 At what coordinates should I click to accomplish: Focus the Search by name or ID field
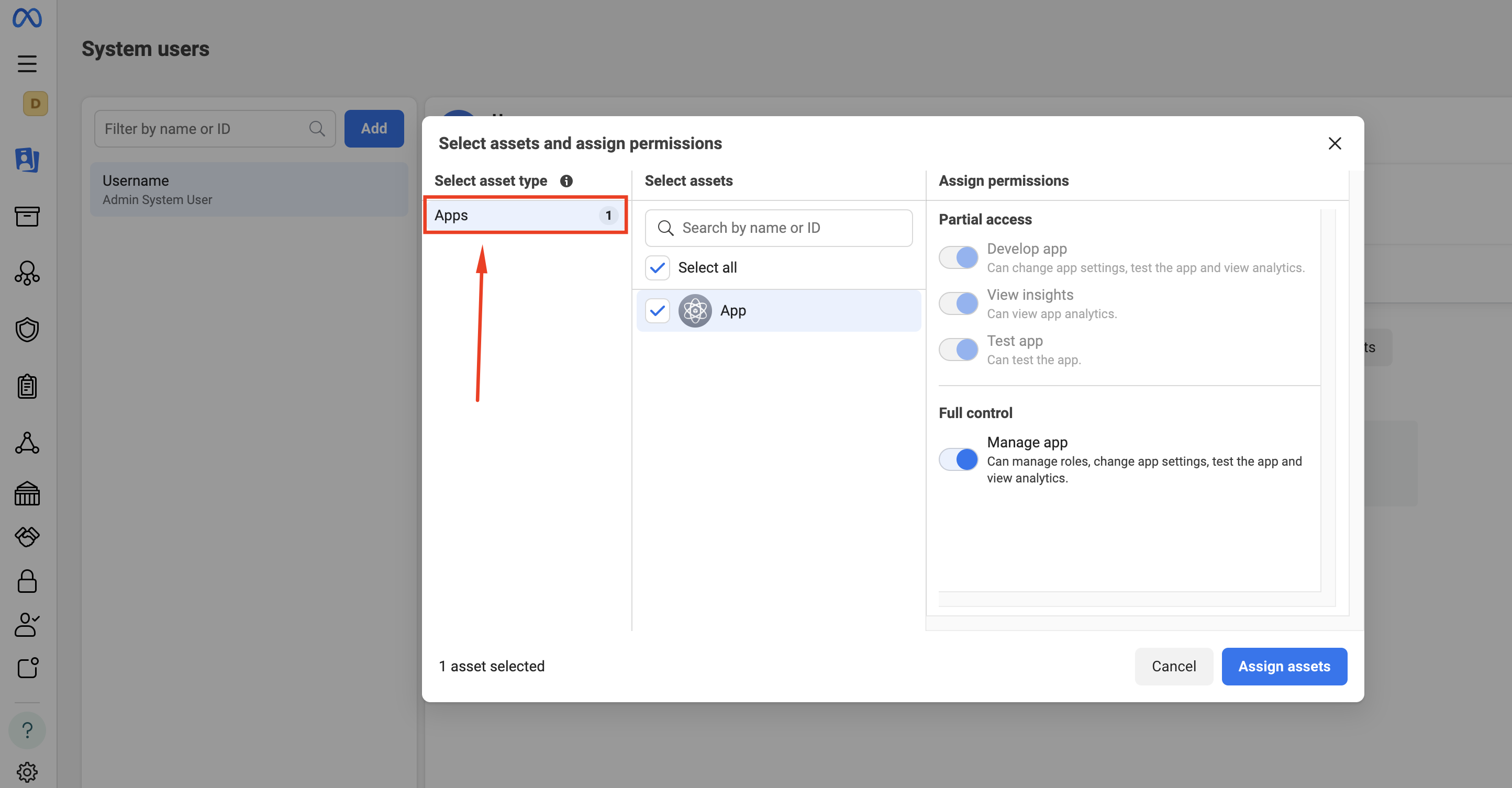point(779,228)
